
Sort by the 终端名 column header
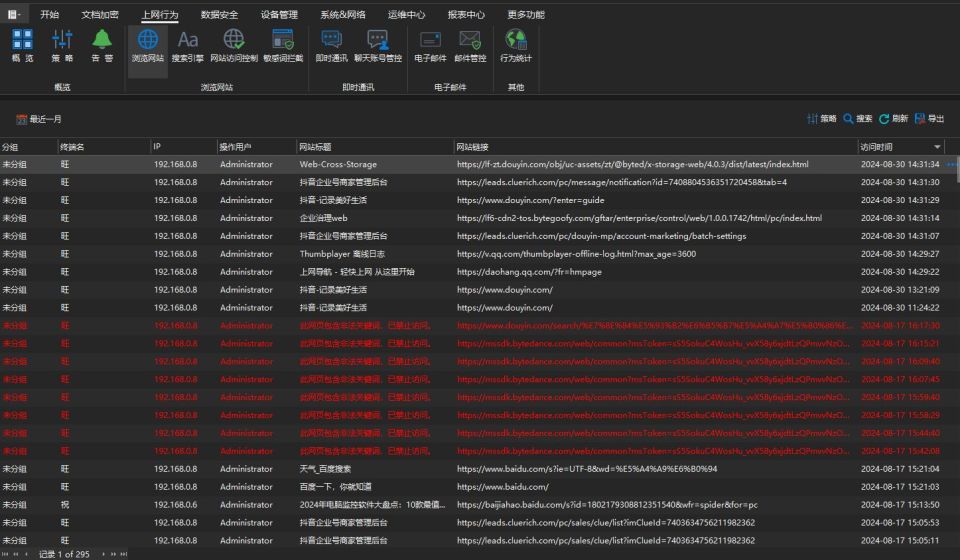(x=103, y=147)
